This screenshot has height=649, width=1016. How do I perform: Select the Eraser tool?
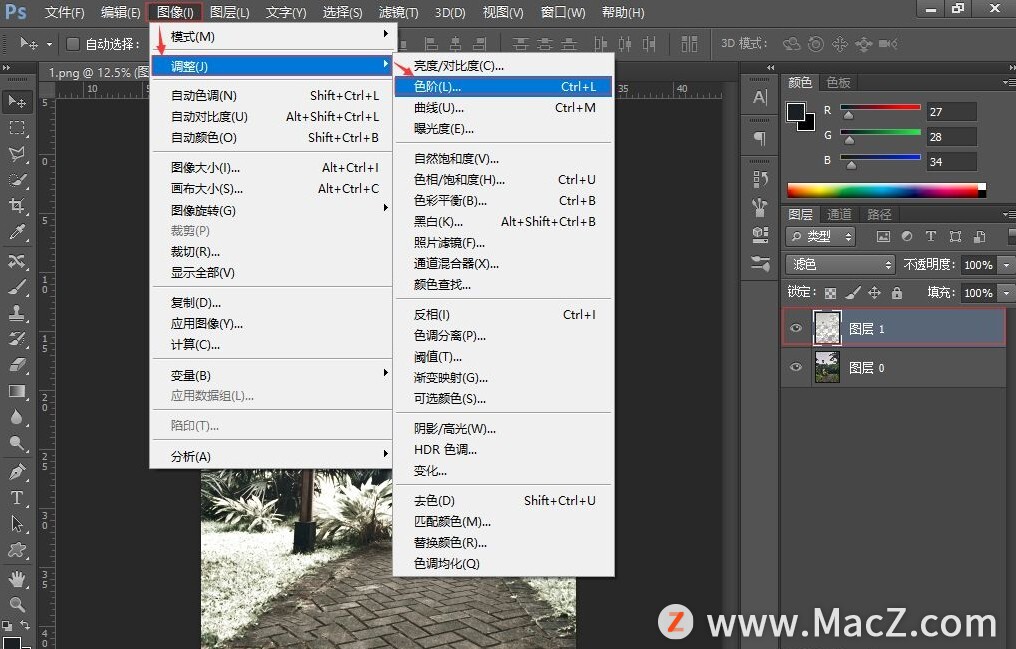coord(17,365)
